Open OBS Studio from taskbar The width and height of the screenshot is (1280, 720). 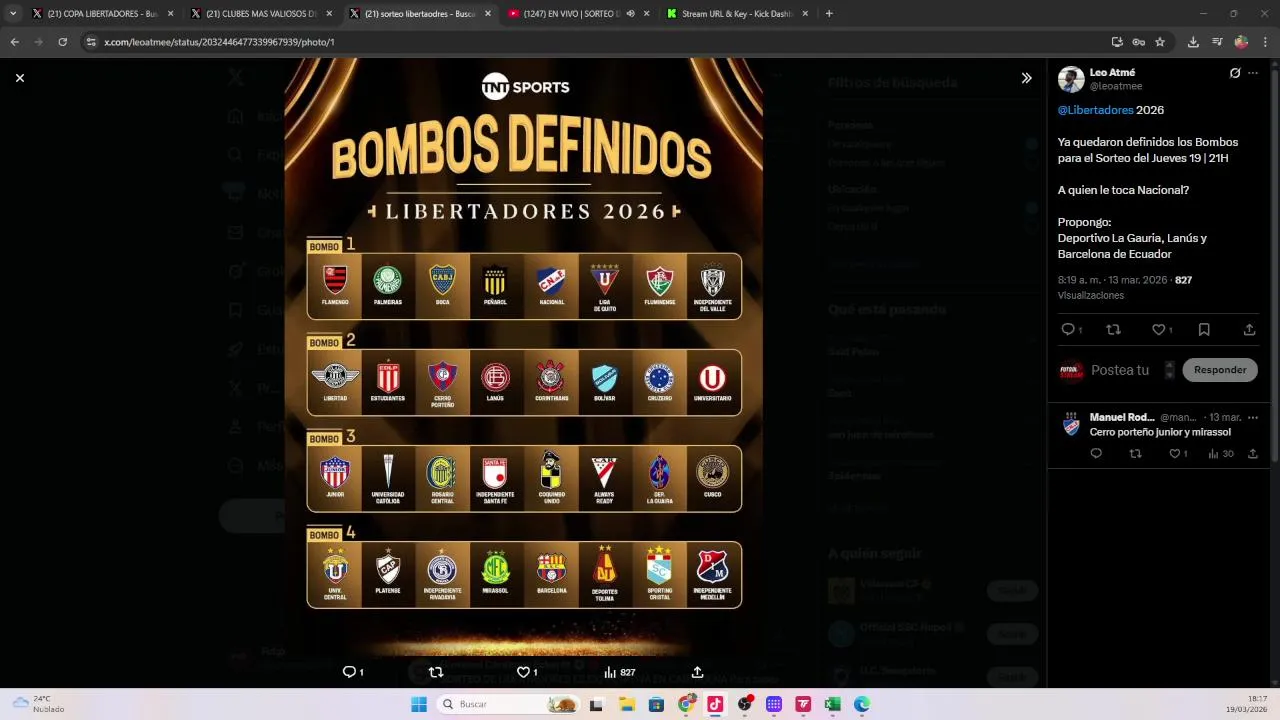744,704
